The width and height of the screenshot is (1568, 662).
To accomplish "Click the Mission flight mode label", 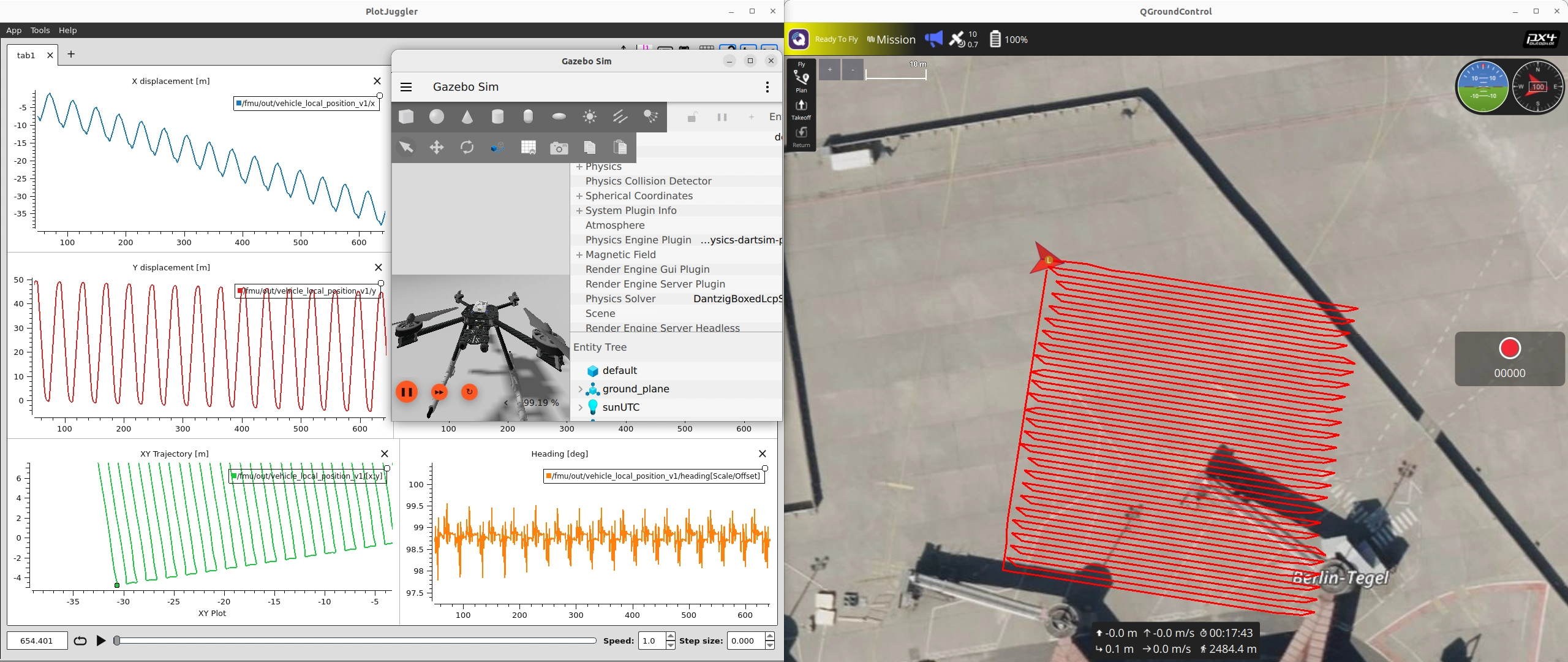I will pos(895,40).
